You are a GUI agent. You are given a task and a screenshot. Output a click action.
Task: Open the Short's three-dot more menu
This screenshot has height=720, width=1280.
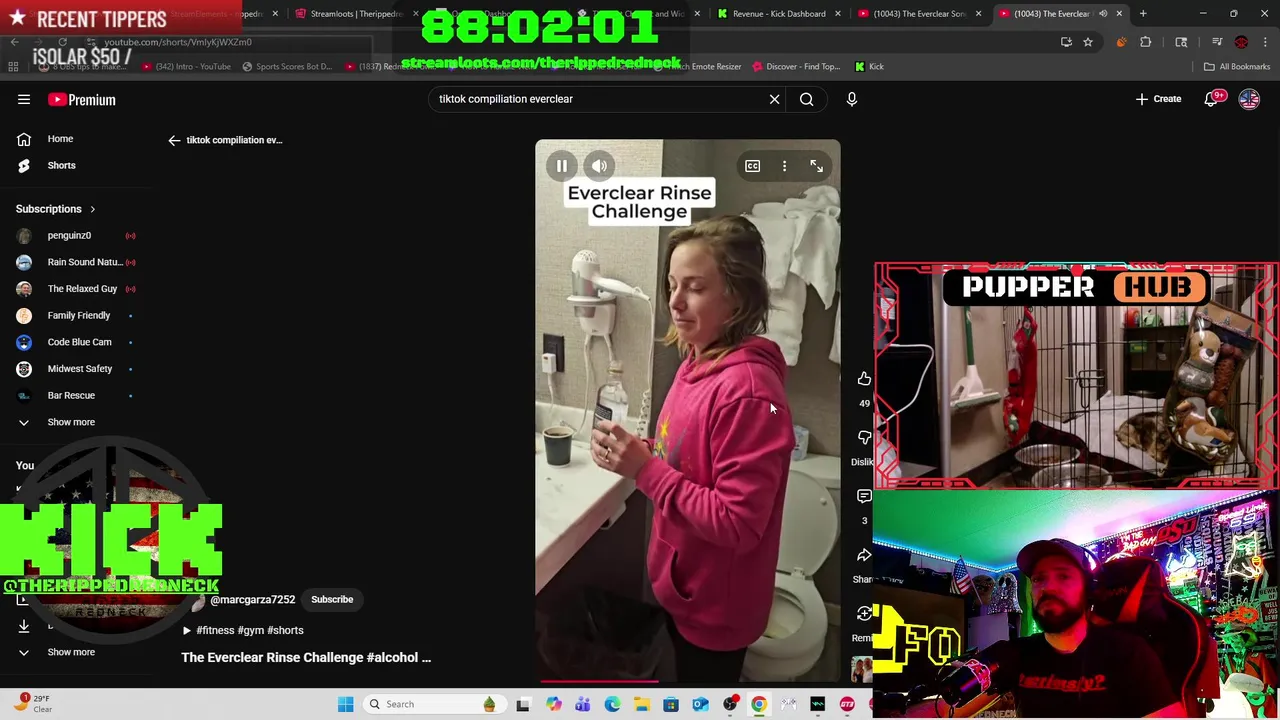click(x=784, y=166)
